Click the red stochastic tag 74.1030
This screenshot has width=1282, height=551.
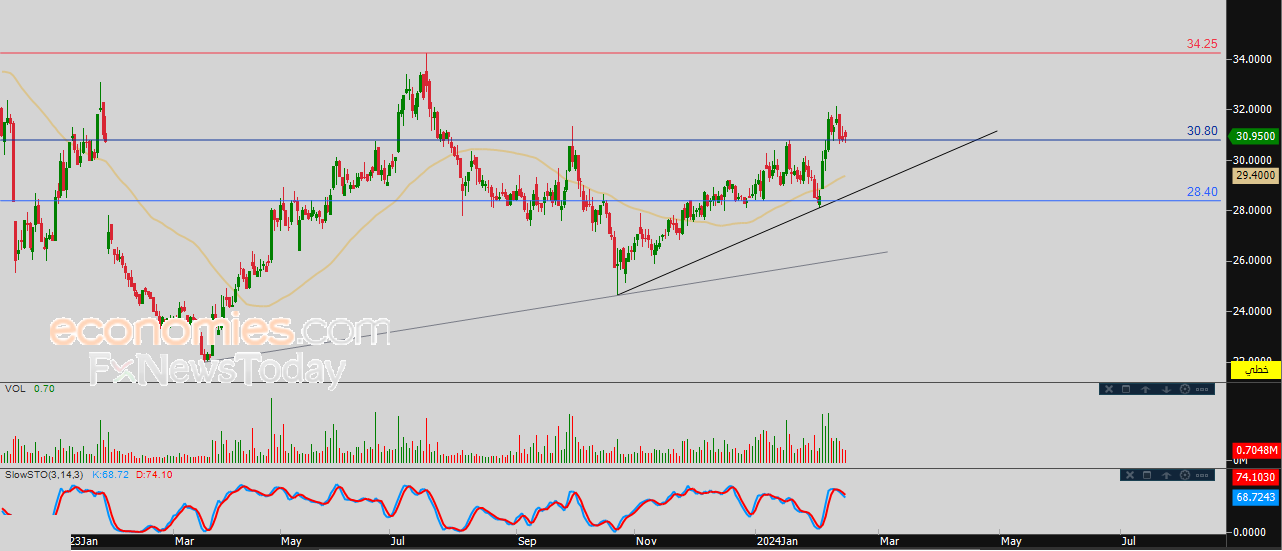(1254, 478)
